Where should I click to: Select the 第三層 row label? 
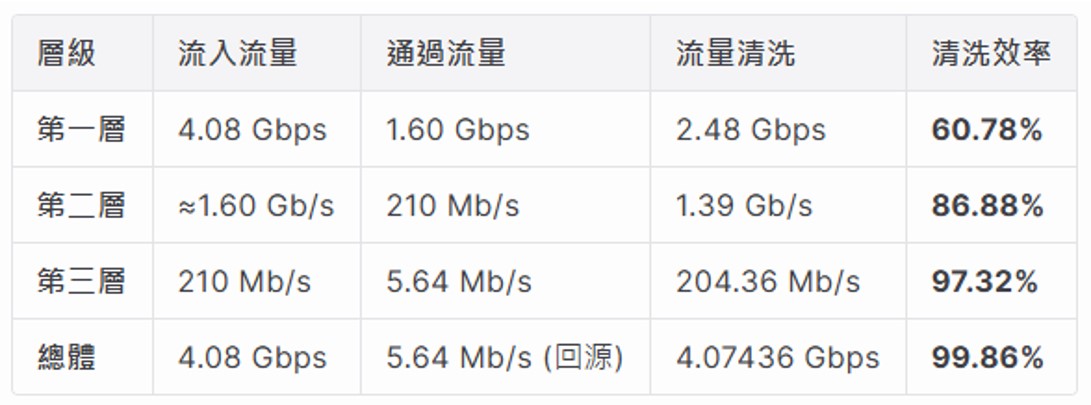tap(81, 281)
